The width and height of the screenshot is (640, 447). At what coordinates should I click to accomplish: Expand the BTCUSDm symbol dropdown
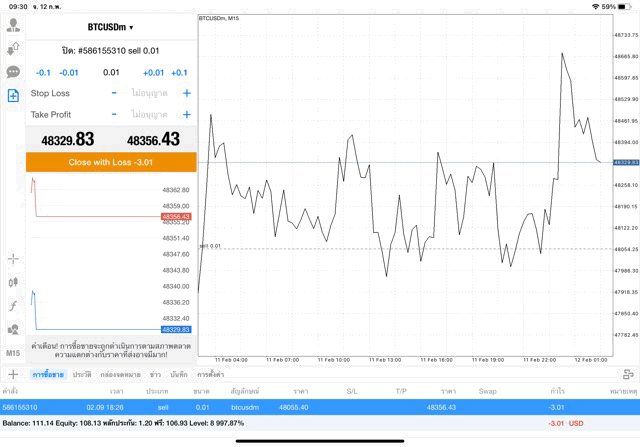coord(110,28)
